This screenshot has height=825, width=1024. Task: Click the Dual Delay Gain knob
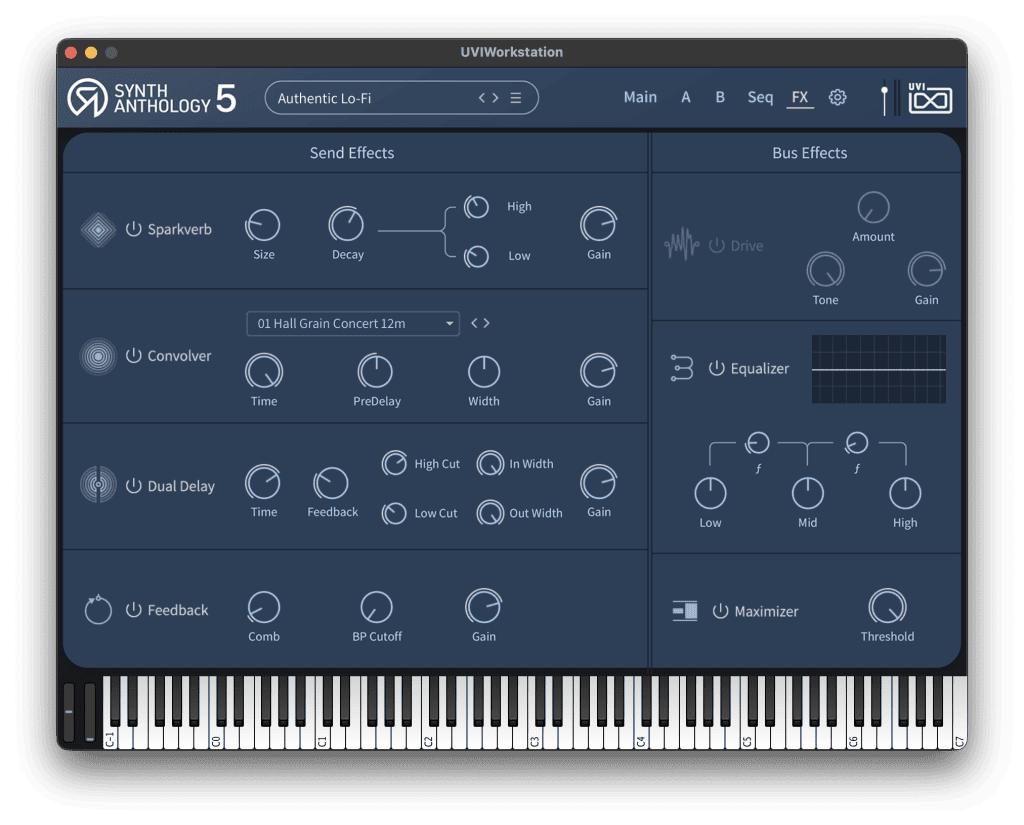coord(598,483)
